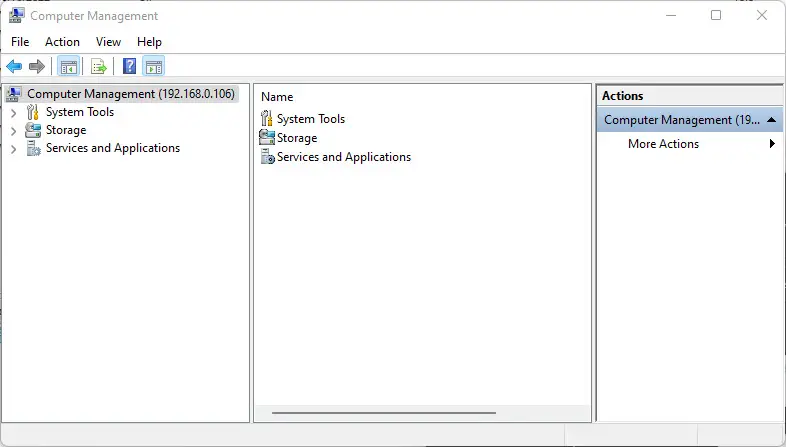The width and height of the screenshot is (786, 447).
Task: Toggle Show/Hide Console Tree toolbar button
Action: [x=68, y=67]
